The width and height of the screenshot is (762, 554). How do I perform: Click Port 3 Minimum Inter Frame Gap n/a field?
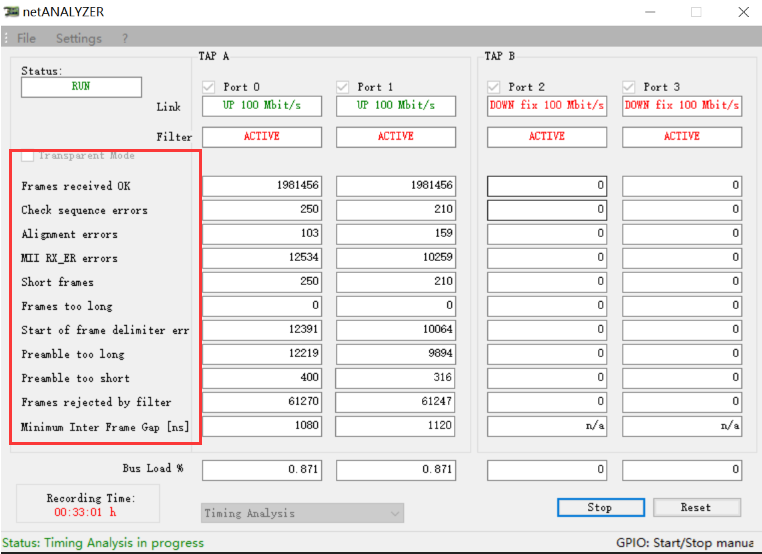(682, 426)
